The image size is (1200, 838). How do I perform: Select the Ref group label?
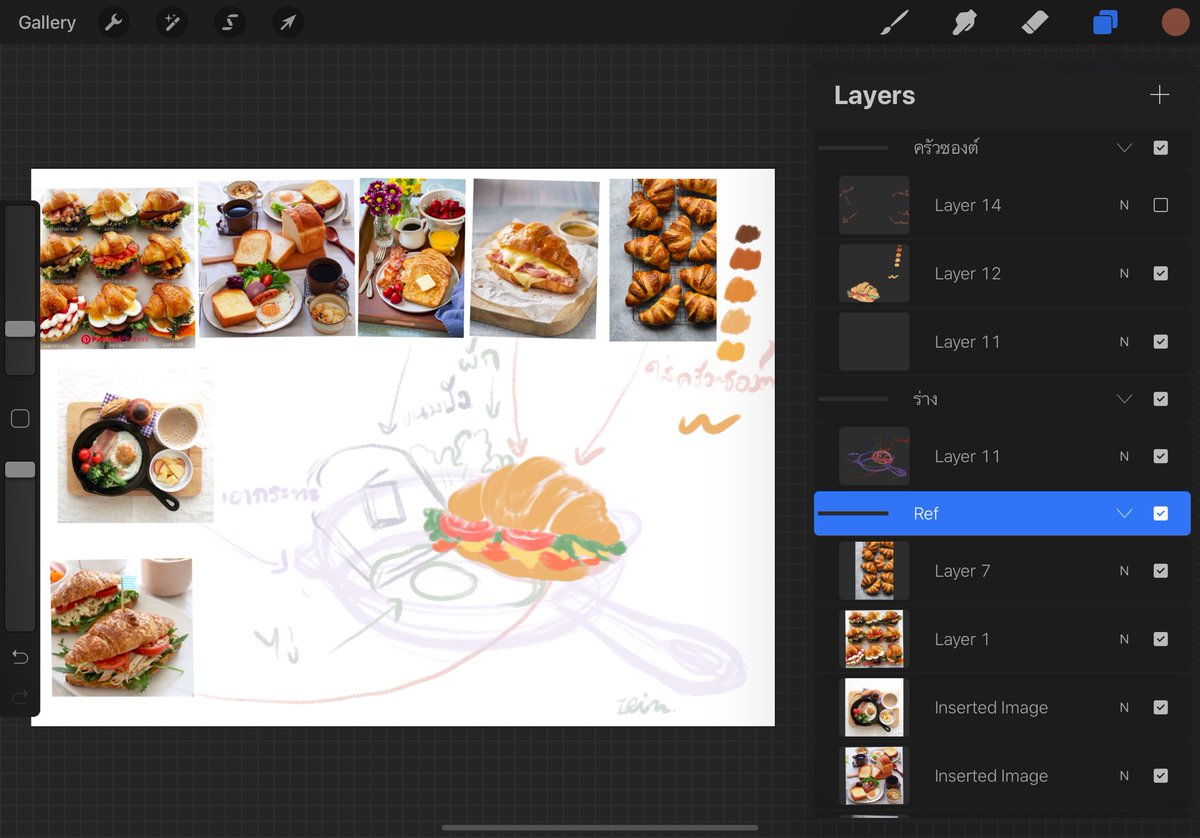tap(926, 513)
